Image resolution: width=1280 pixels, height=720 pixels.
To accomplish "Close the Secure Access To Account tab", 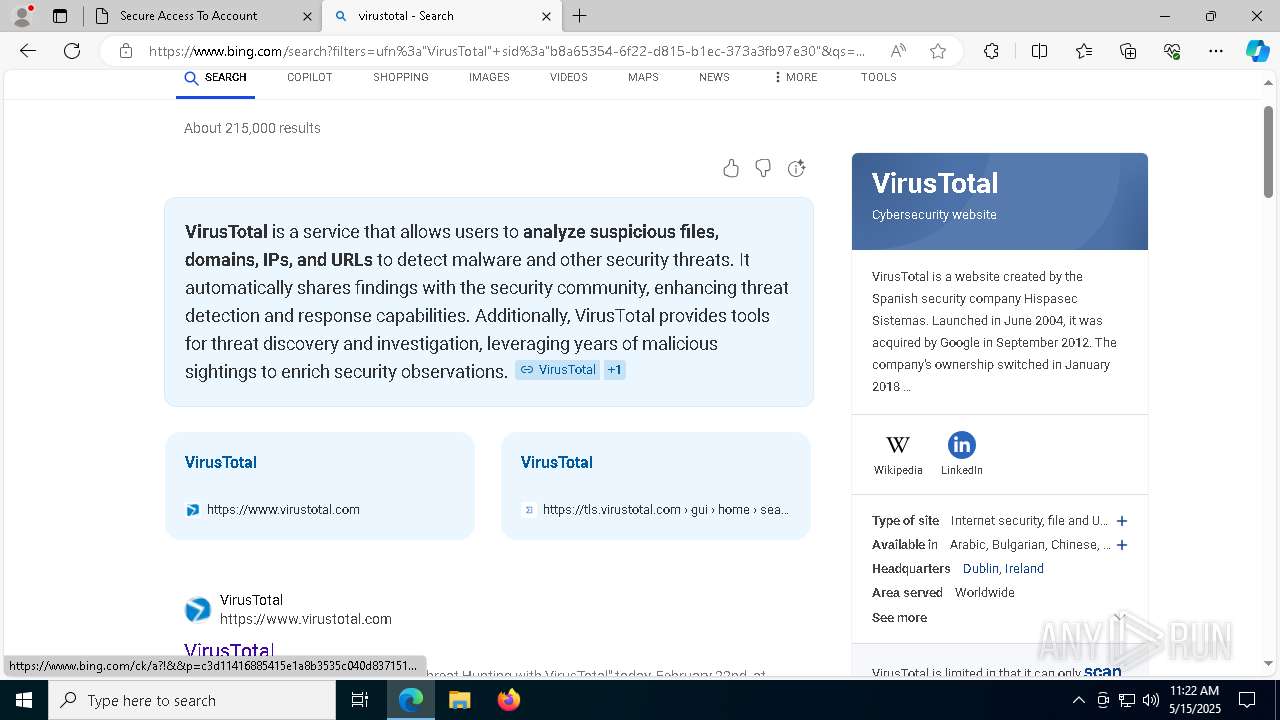I will coord(307,16).
